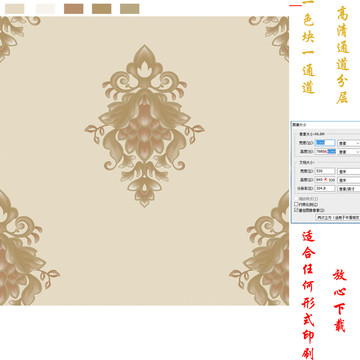Open the resolution unit dropdown
This screenshot has width=360, height=360.
[349, 189]
